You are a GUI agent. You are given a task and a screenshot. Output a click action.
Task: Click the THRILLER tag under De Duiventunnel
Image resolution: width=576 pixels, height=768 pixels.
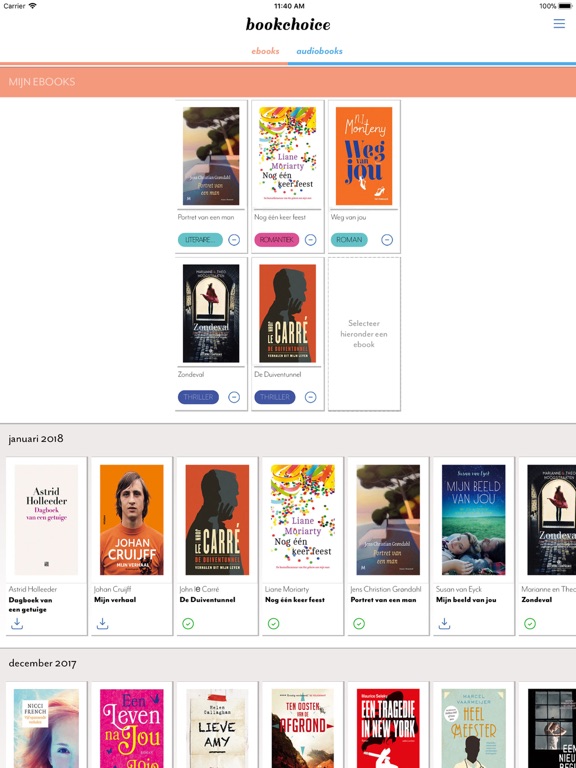275,397
